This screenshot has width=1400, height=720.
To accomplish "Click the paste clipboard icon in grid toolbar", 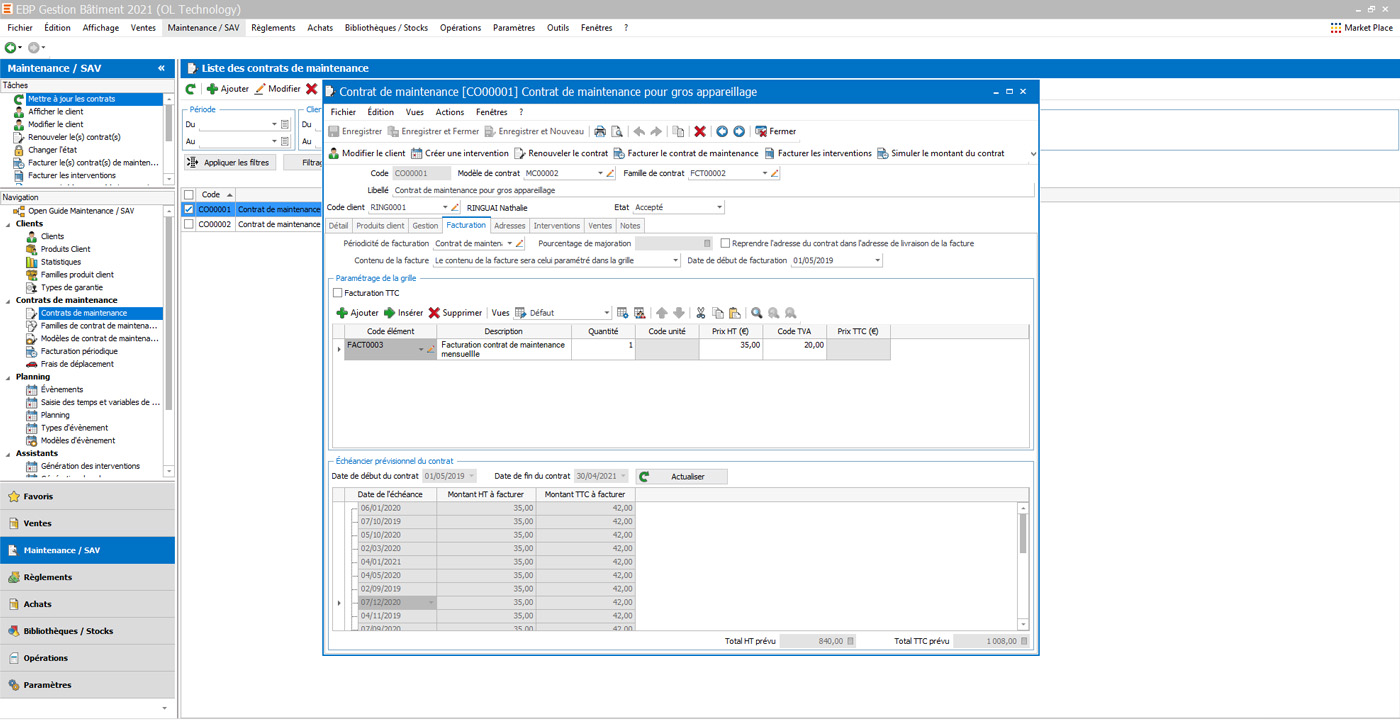I will 735,313.
